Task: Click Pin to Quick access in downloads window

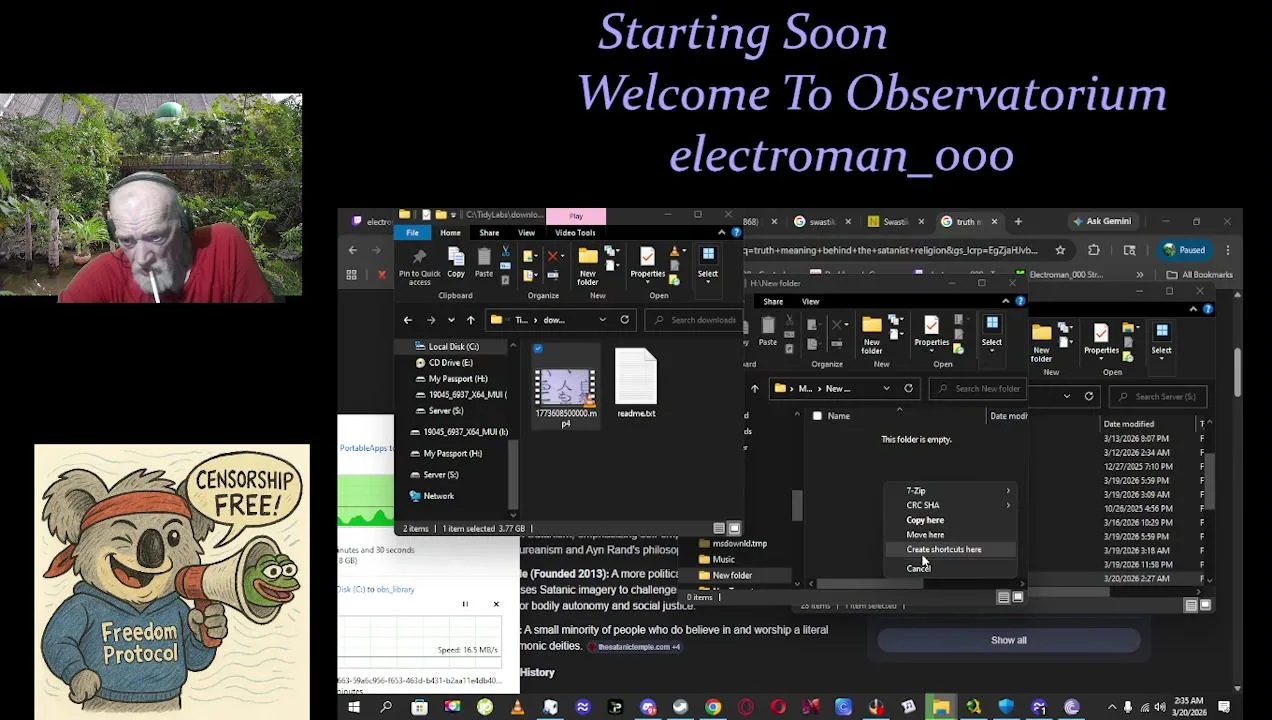Action: (419, 266)
